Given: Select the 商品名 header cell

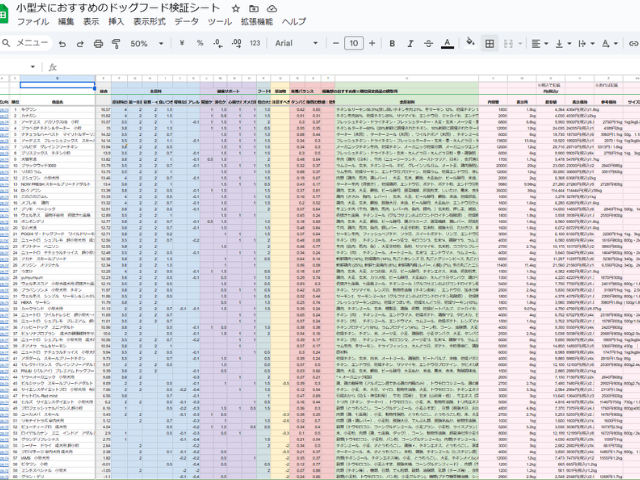Looking at the screenshot, I should (58, 102).
